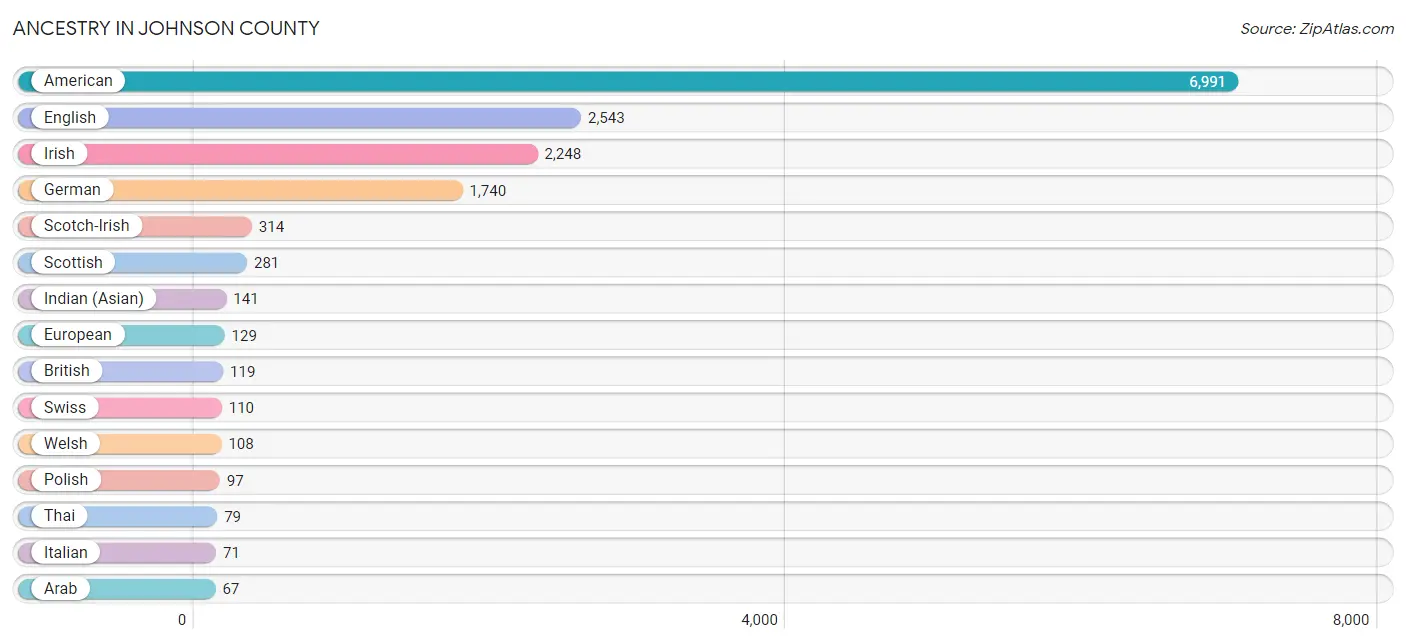Click the 8,000 axis label
Image resolution: width=1406 pixels, height=644 pixels.
coord(1350,620)
